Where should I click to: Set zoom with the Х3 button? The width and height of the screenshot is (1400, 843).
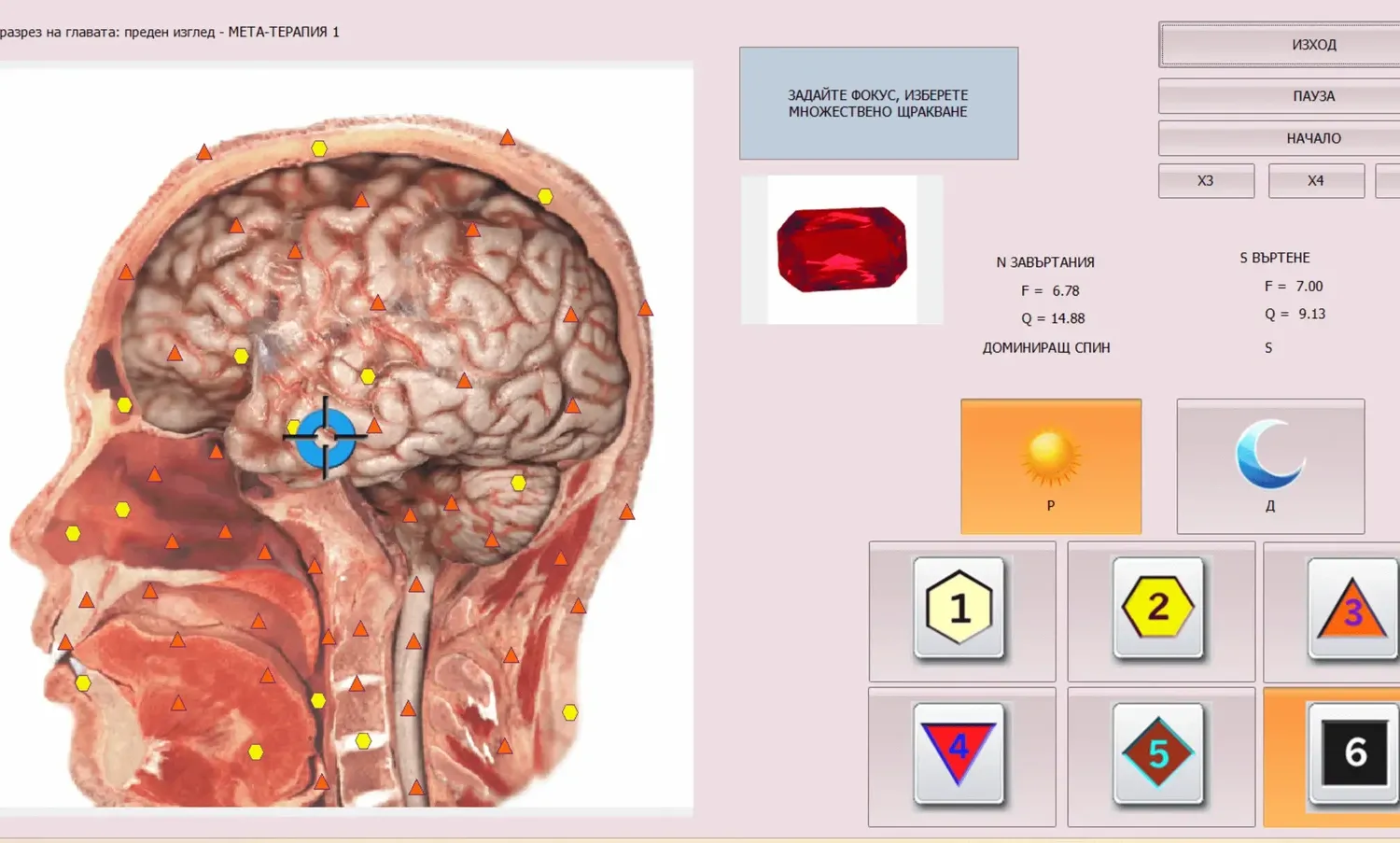coord(1206,181)
